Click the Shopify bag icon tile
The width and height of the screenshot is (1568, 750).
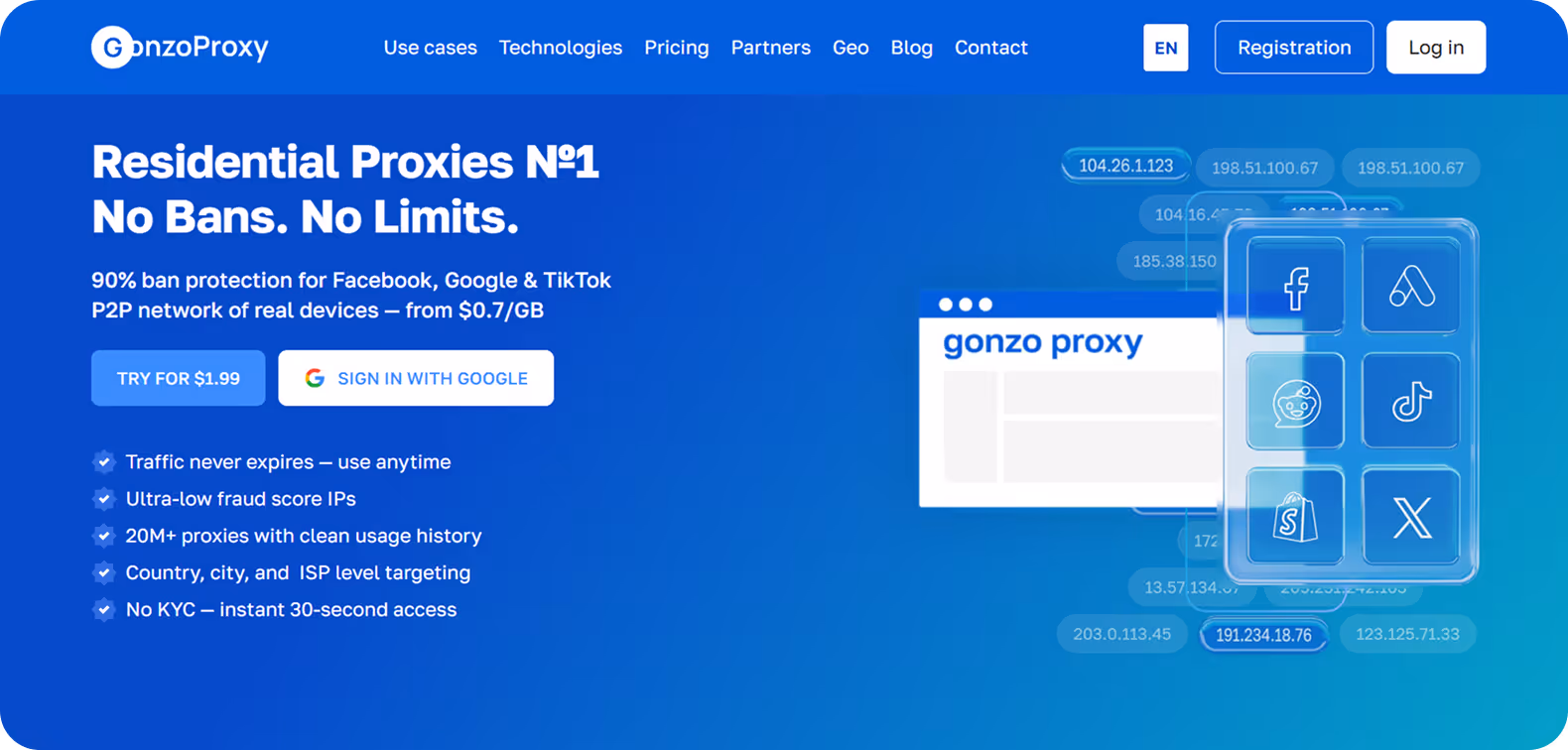(x=1295, y=517)
